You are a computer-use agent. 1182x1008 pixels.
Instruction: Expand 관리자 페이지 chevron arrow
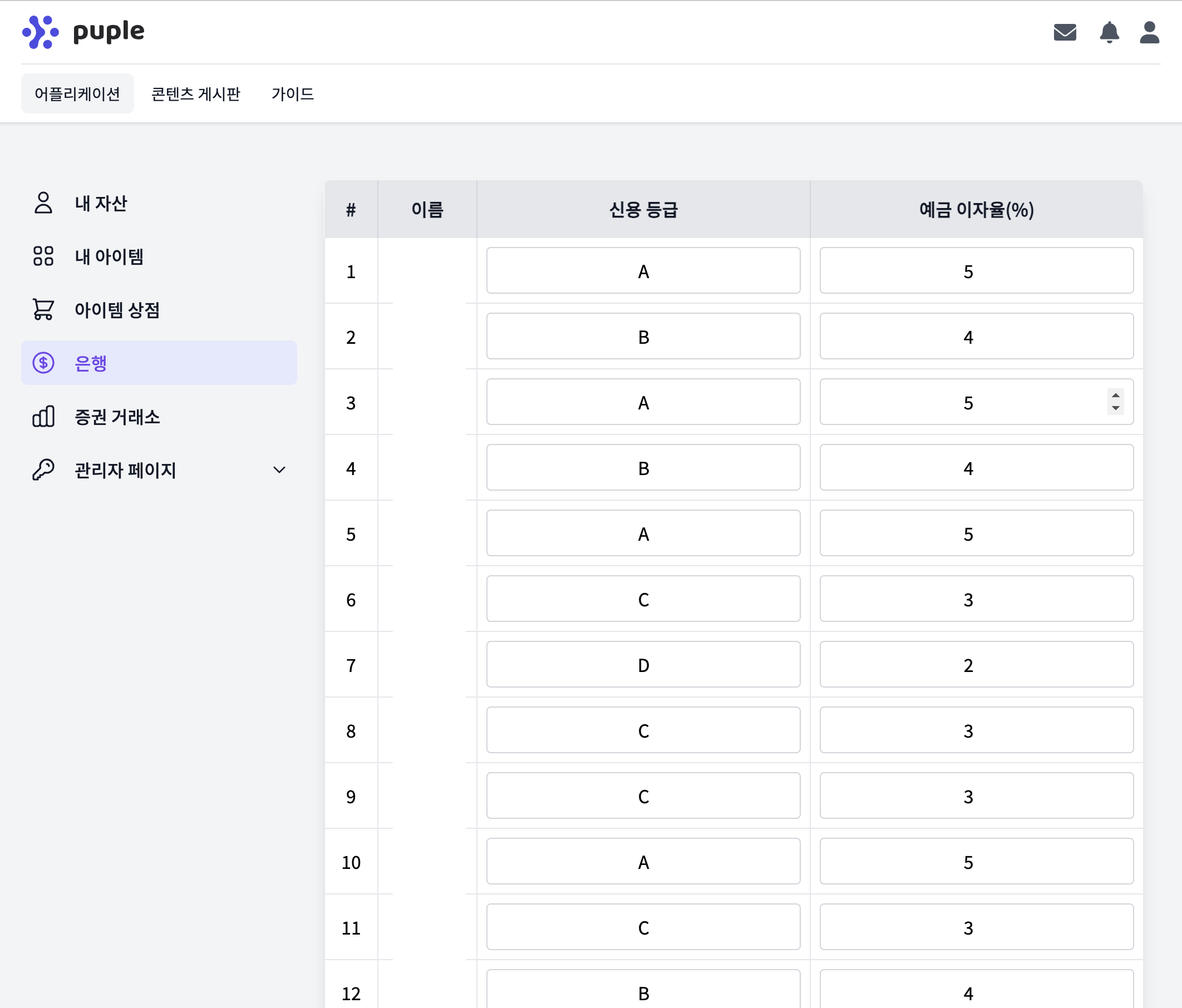(x=279, y=470)
